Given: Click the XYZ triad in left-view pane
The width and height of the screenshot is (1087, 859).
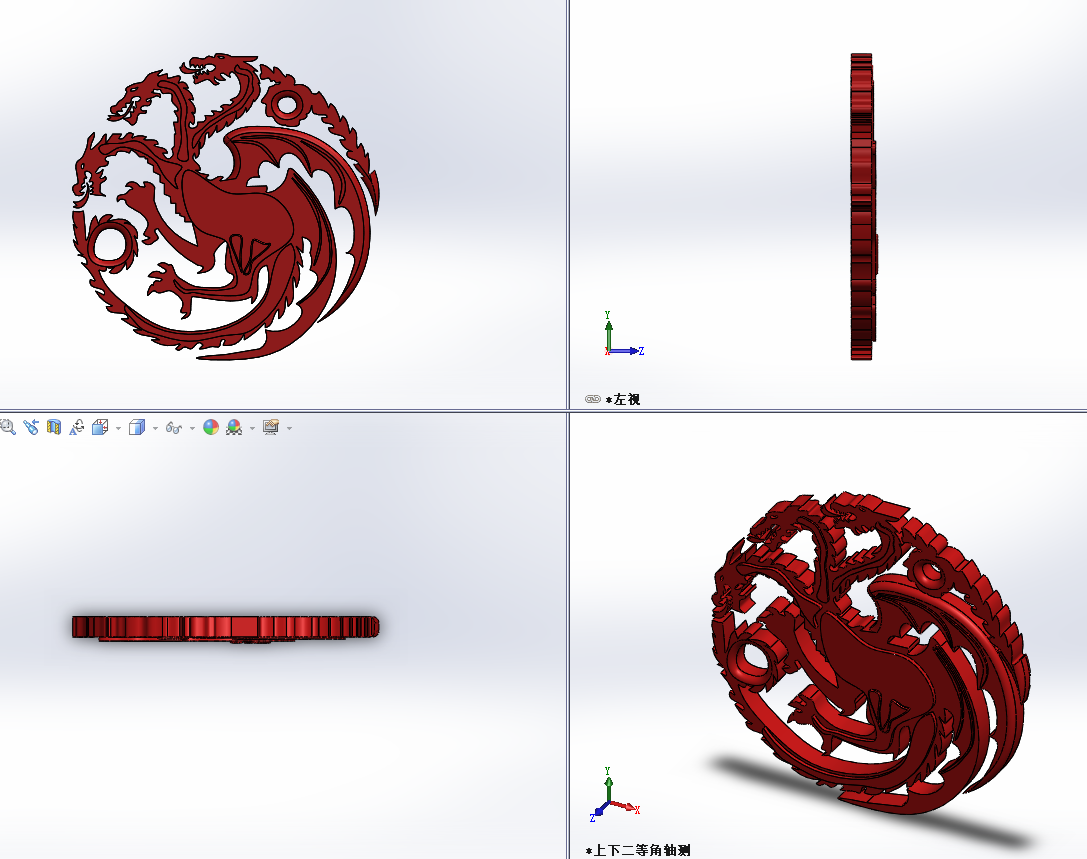Looking at the screenshot, I should [x=623, y=334].
